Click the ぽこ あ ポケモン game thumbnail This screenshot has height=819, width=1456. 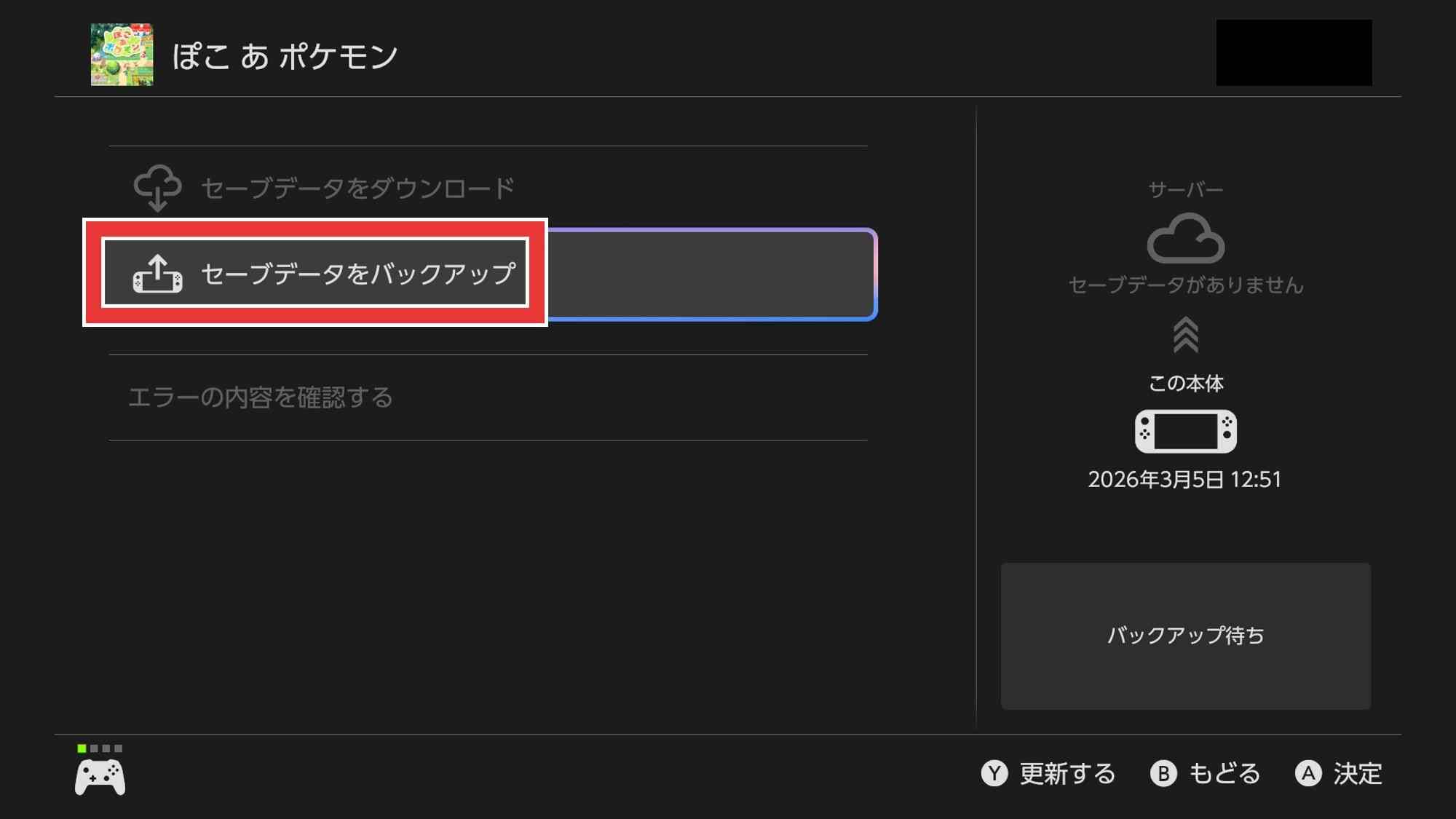[122, 55]
